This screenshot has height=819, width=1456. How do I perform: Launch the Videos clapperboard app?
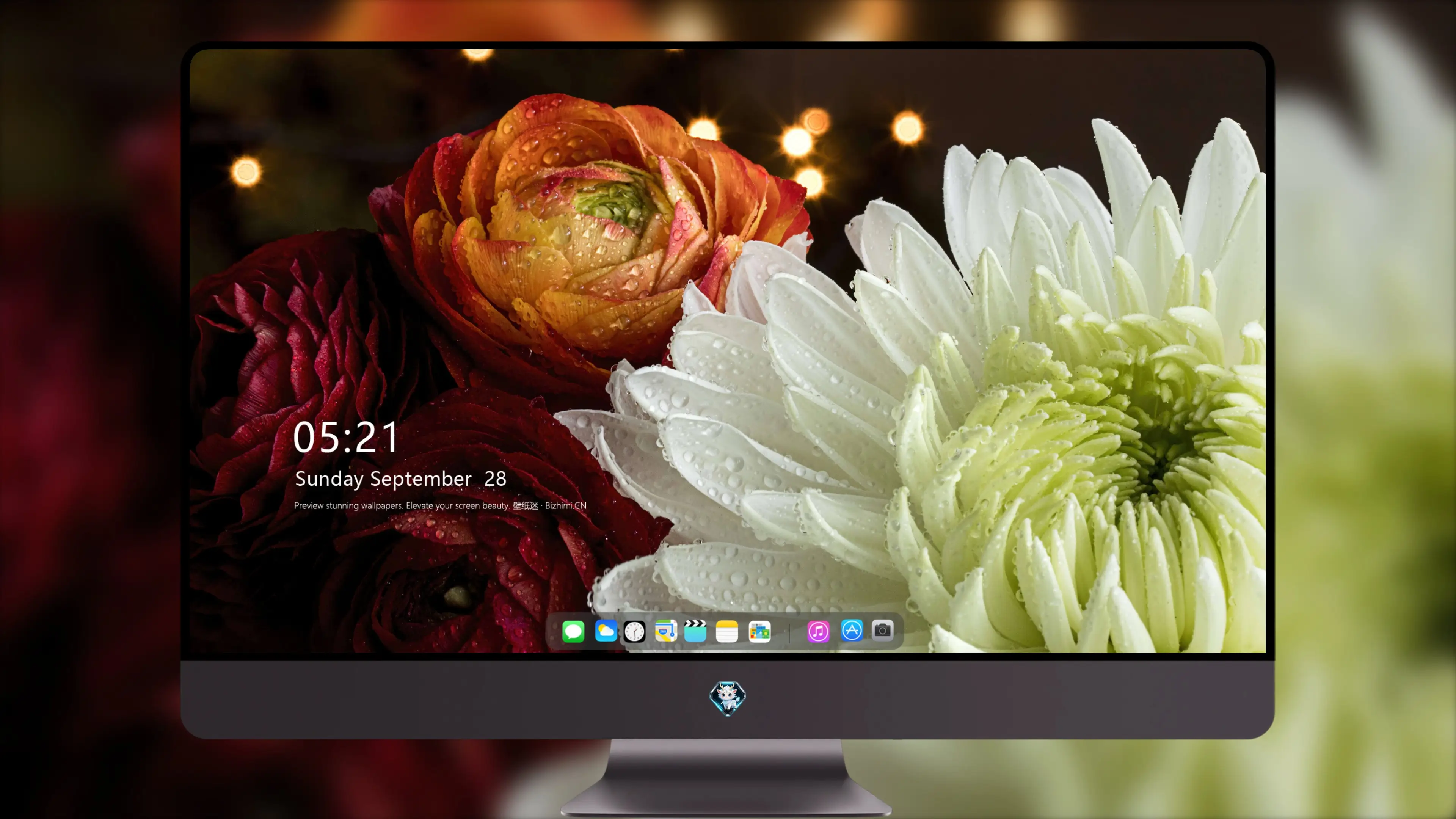(695, 631)
